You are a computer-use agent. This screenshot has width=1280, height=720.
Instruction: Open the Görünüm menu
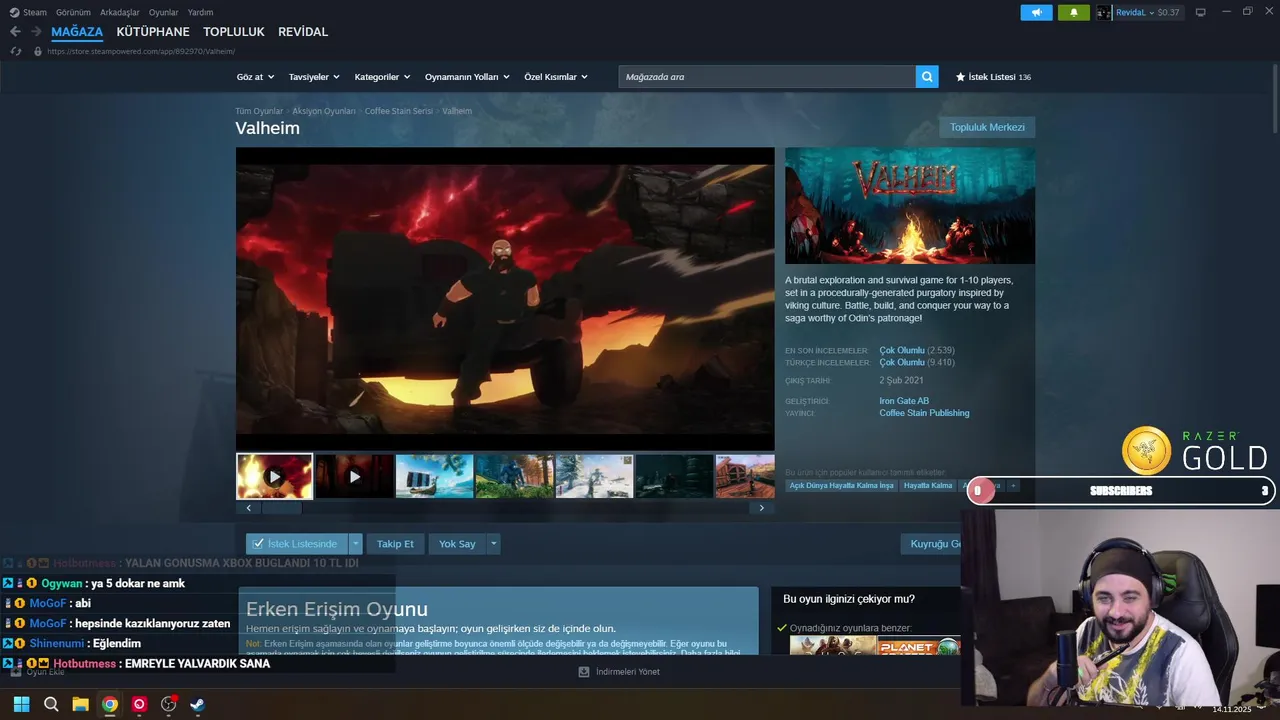tap(73, 12)
